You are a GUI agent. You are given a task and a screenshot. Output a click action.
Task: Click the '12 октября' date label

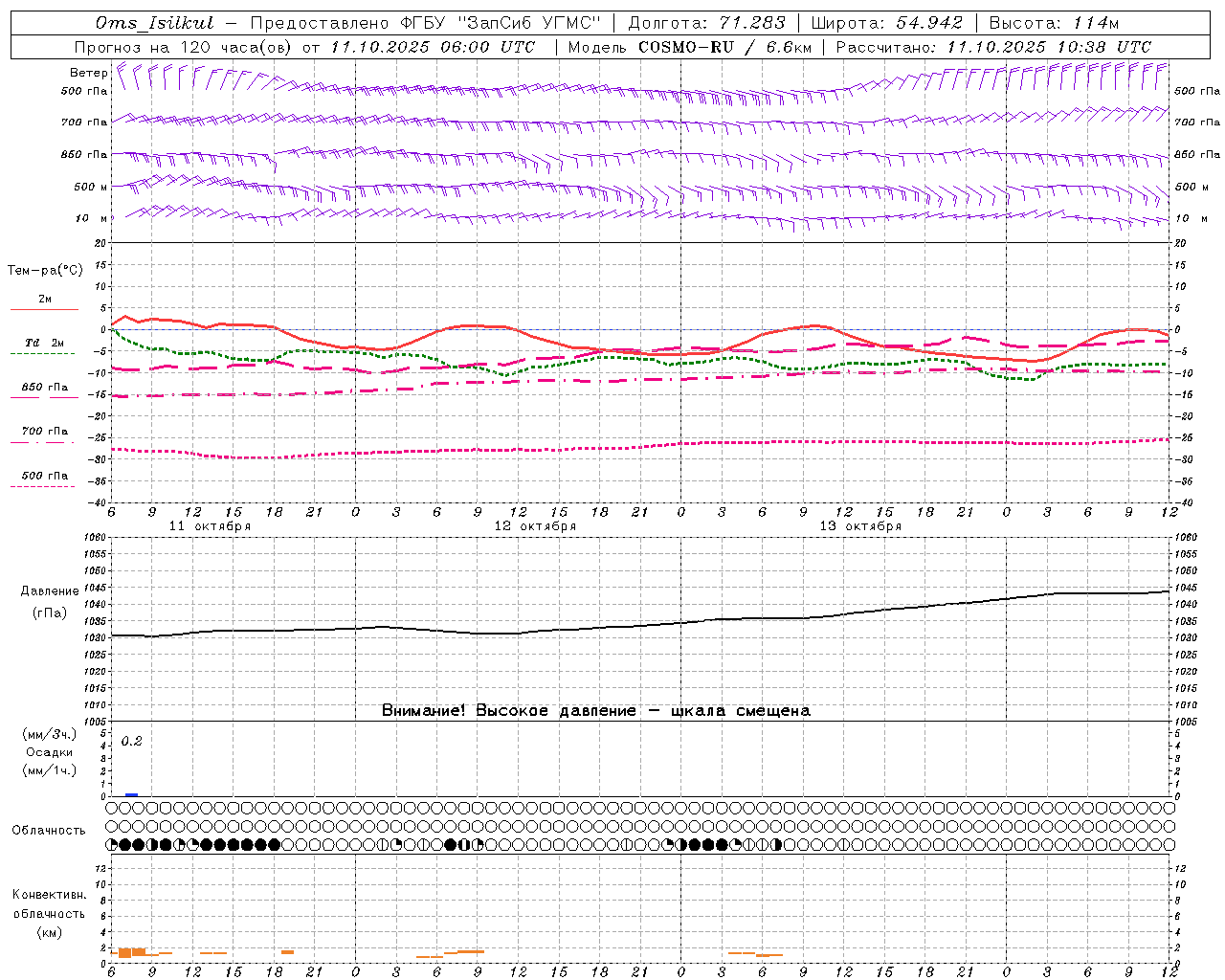tap(535, 526)
